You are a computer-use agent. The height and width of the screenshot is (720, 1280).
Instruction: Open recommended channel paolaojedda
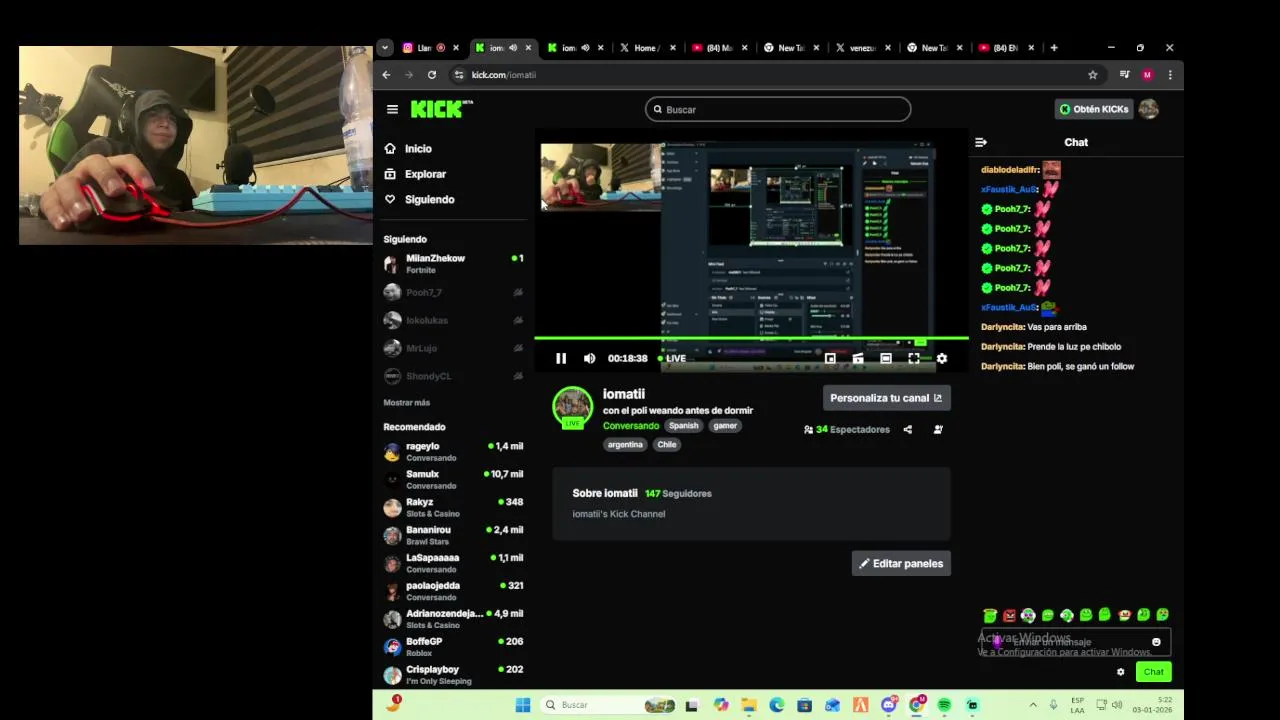(x=454, y=591)
